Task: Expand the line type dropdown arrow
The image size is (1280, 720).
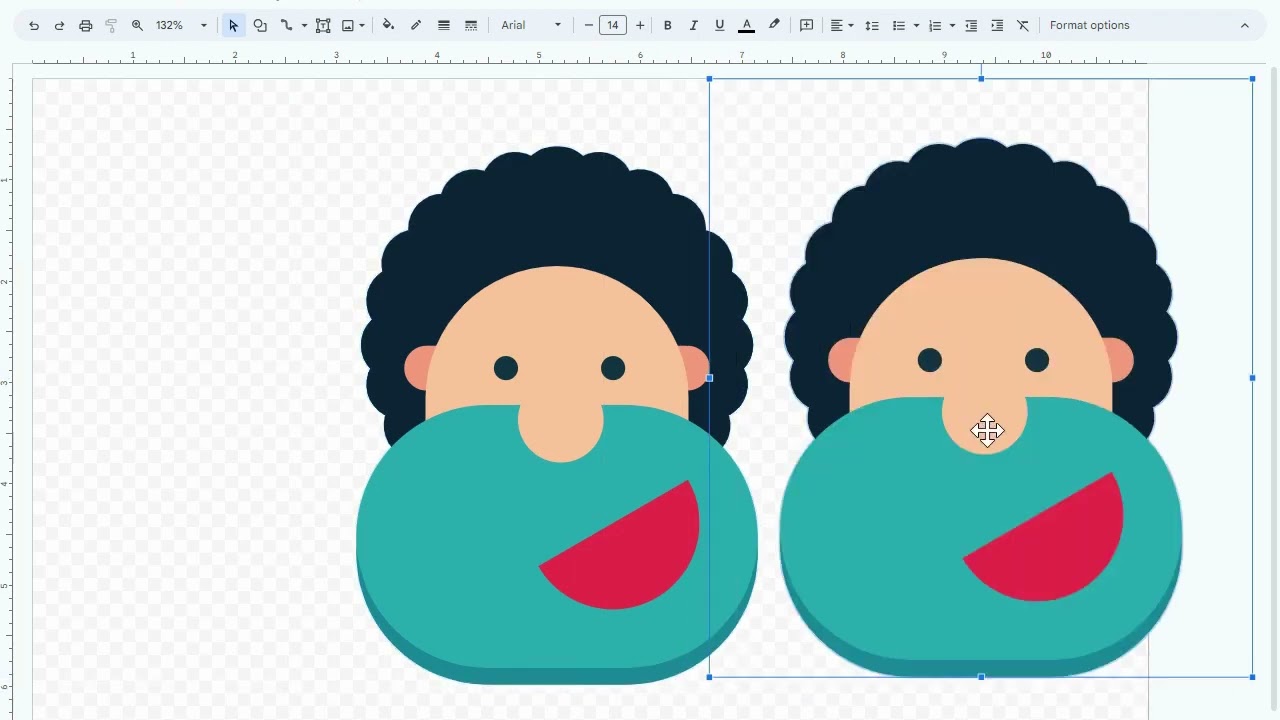Action: pos(303,25)
